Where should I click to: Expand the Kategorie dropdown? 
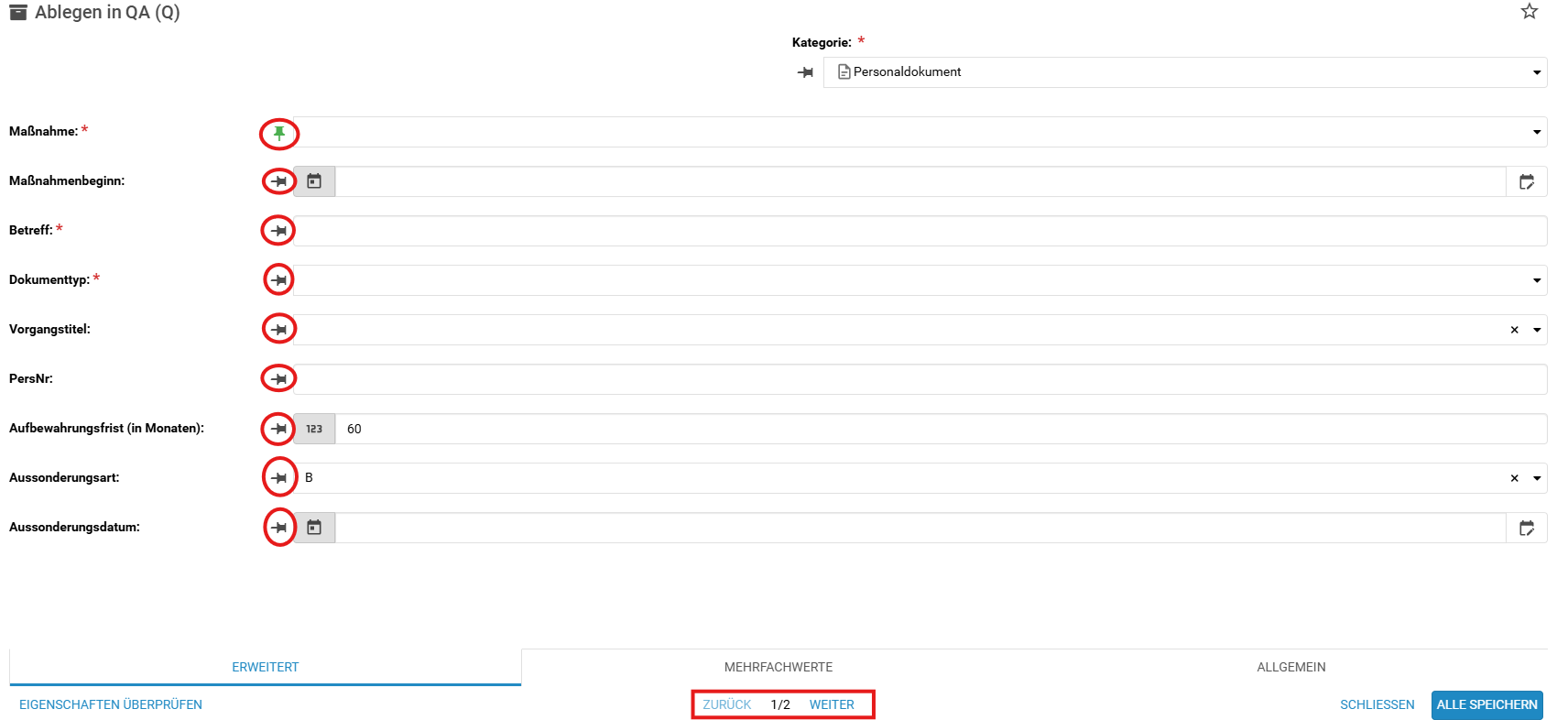[1536, 72]
